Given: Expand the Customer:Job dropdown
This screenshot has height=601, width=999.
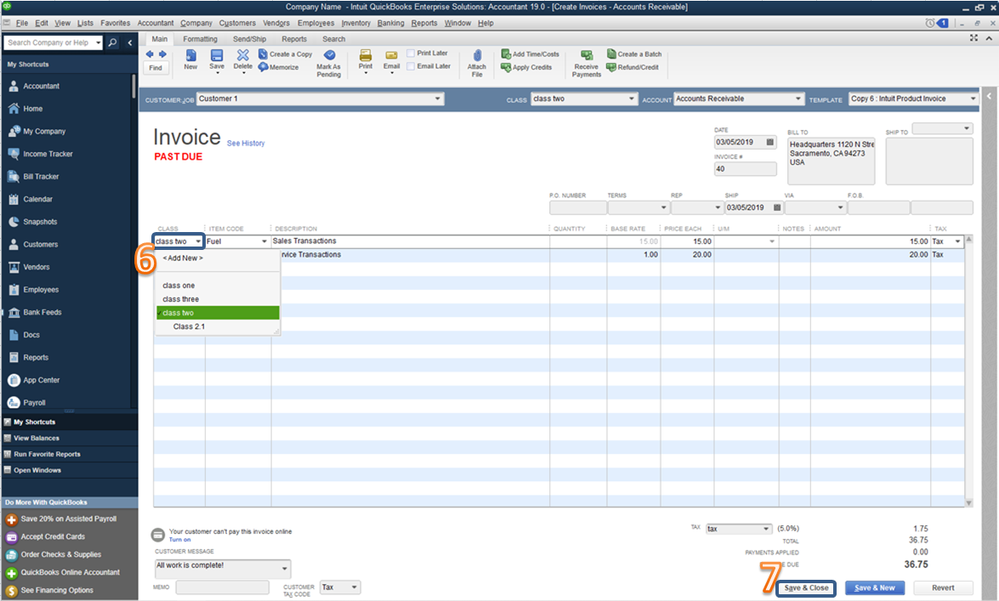Looking at the screenshot, I should pos(438,99).
